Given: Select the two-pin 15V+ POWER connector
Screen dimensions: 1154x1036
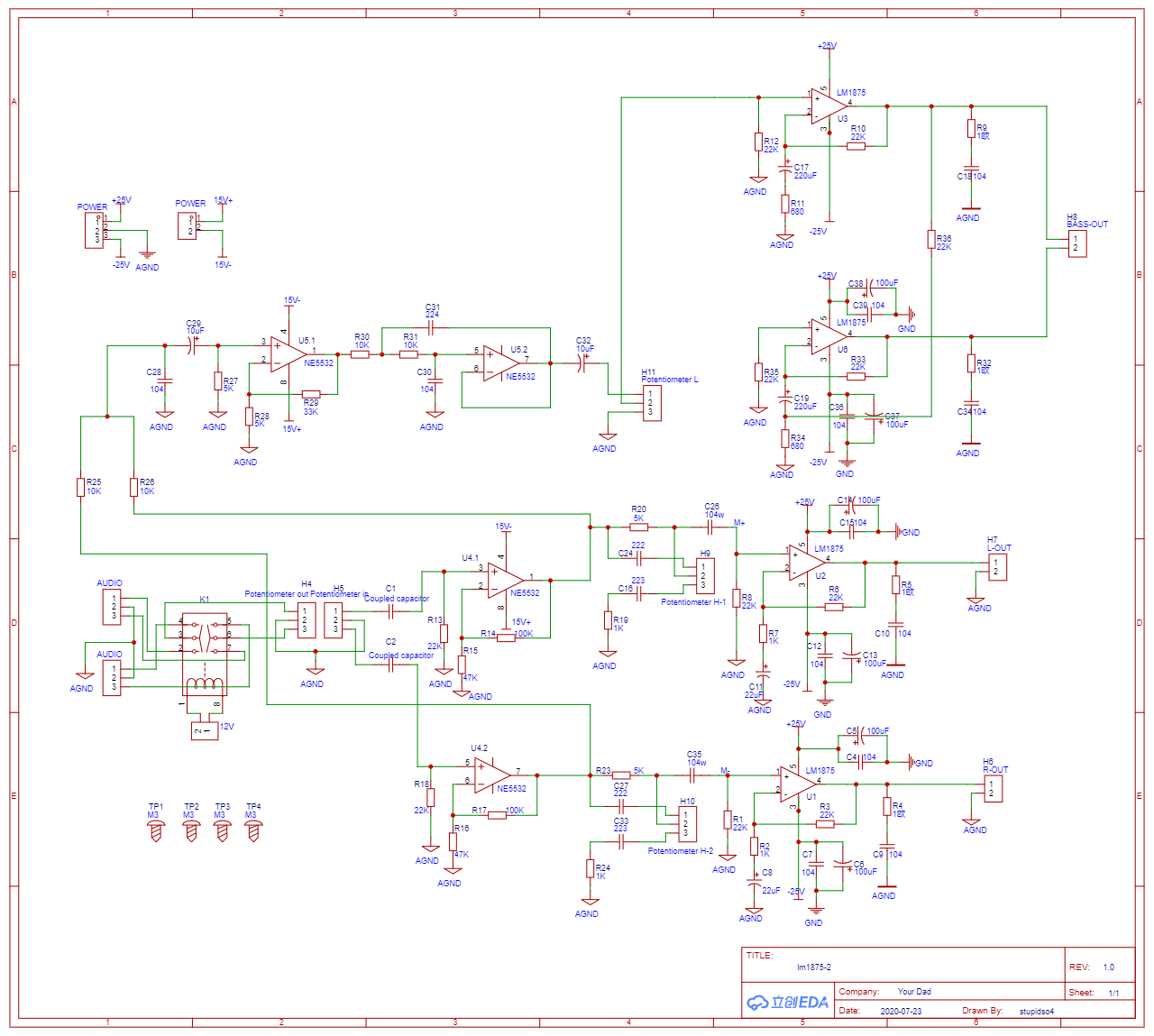Looking at the screenshot, I should point(188,225).
